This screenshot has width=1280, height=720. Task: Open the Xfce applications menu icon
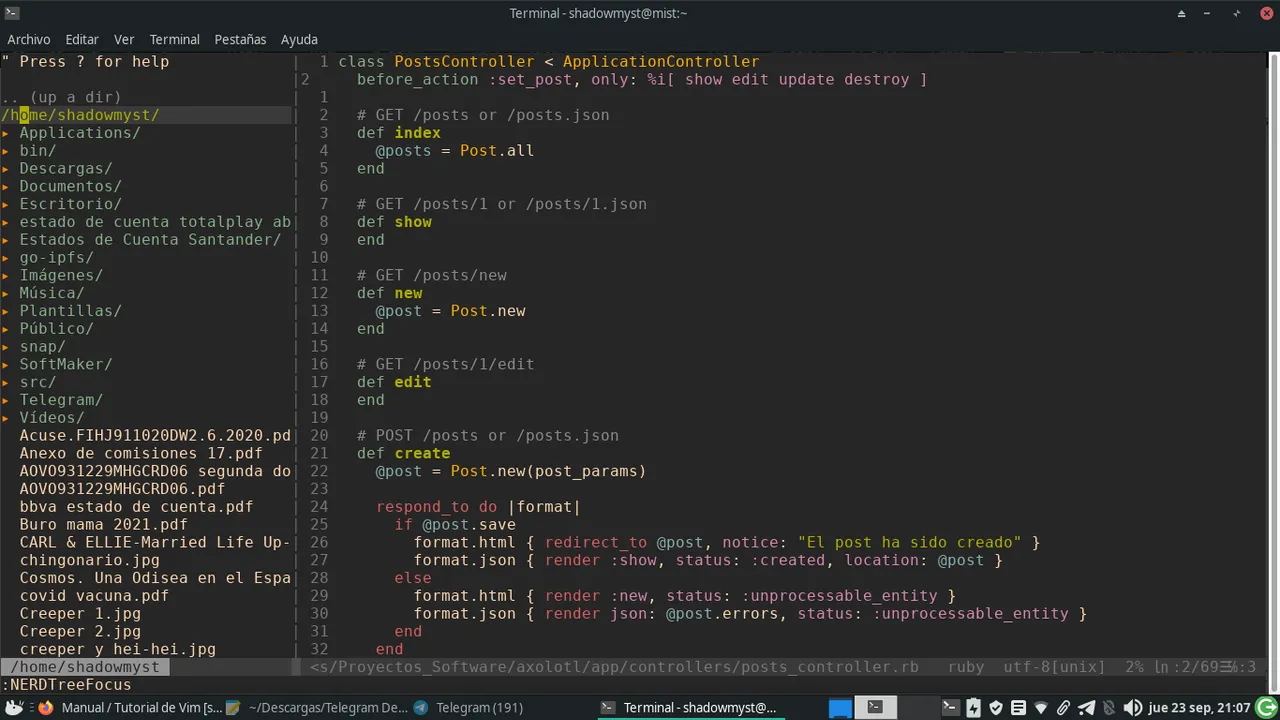click(14, 708)
